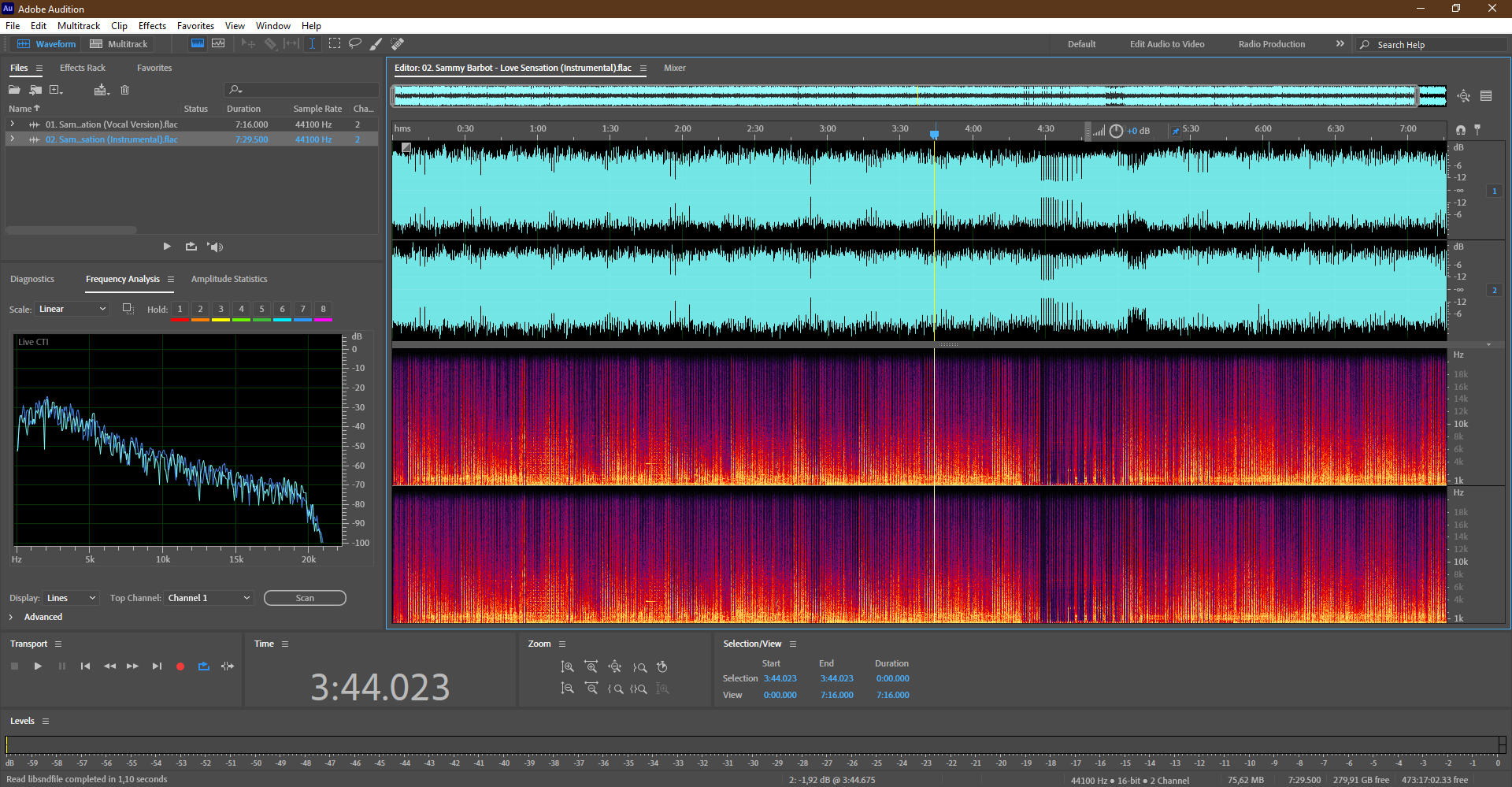Open the Display Lines dropdown

point(70,598)
